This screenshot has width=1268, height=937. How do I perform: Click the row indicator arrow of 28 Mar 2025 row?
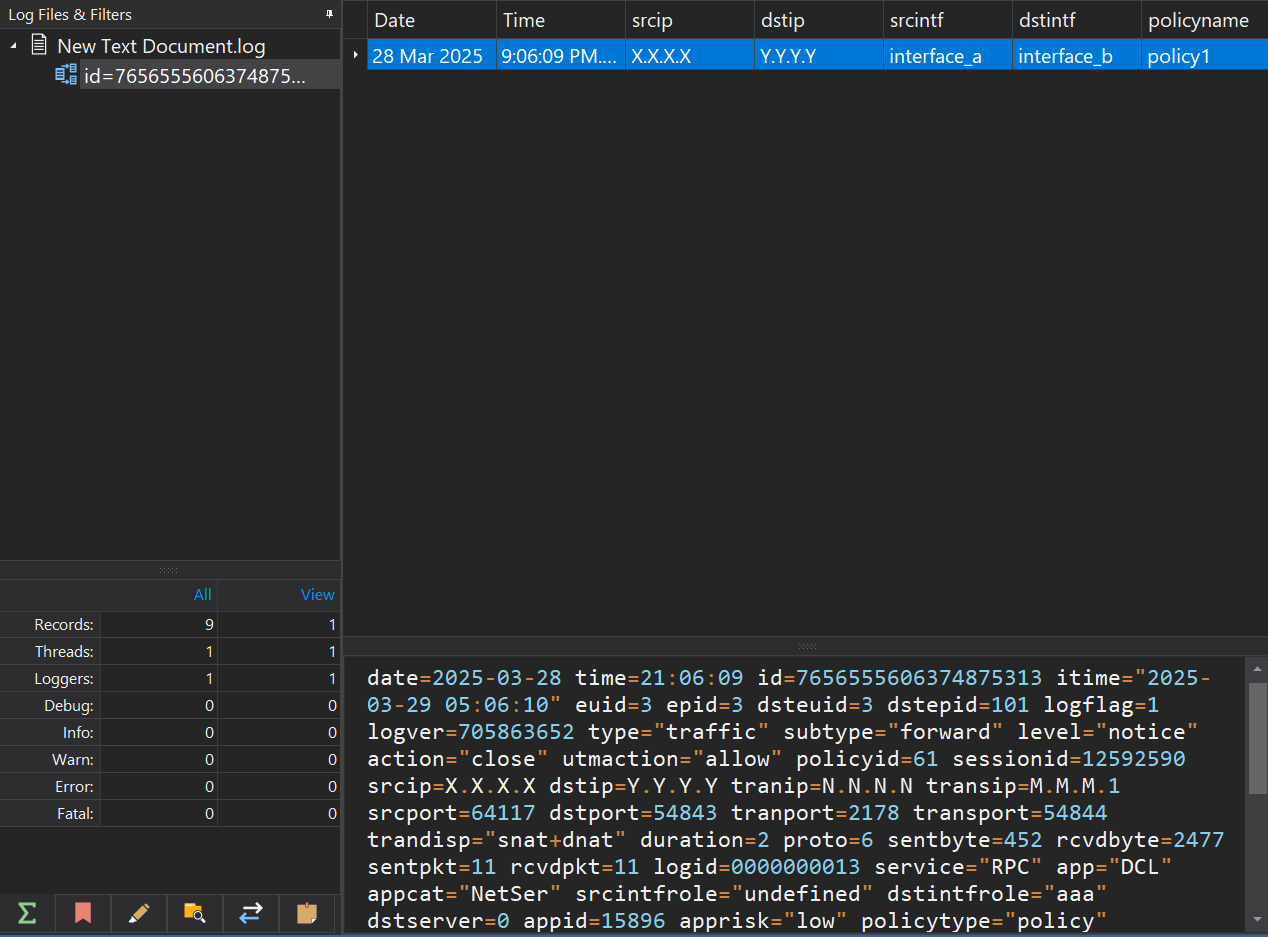pos(355,55)
